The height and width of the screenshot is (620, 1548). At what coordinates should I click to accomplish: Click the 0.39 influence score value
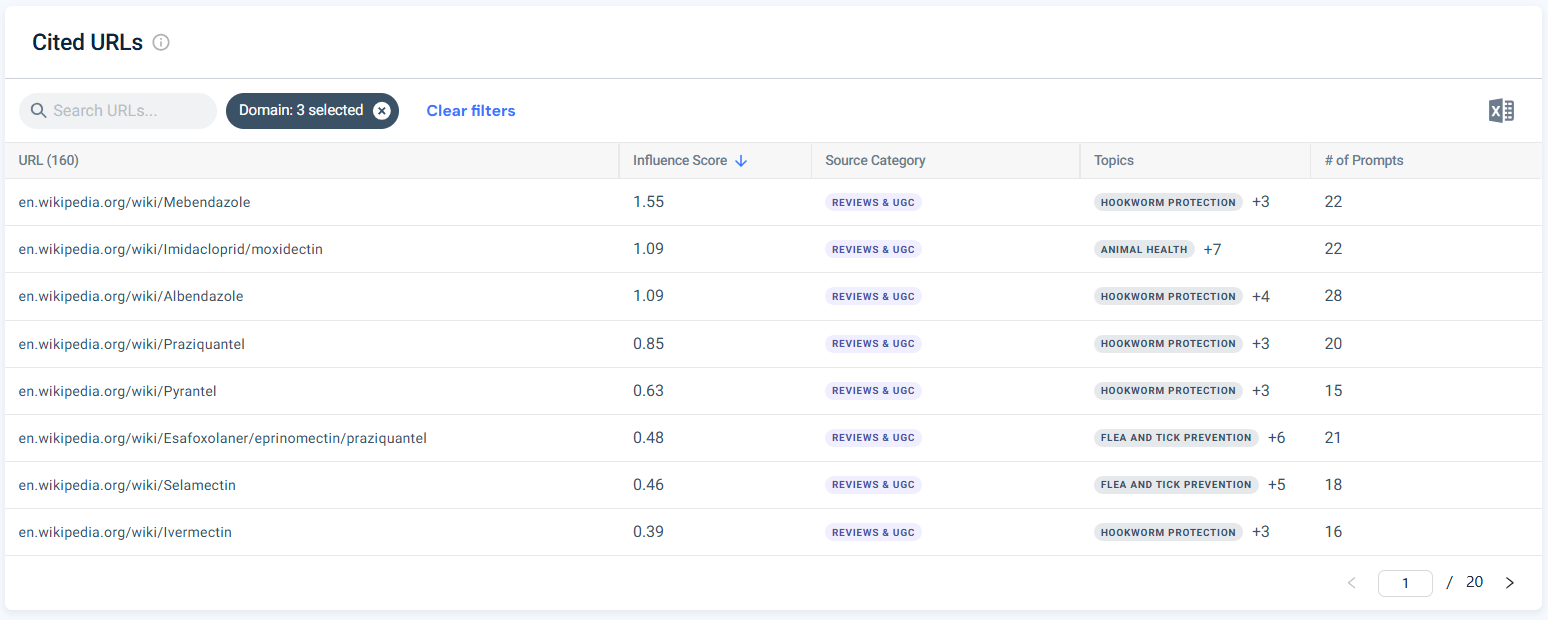click(648, 532)
